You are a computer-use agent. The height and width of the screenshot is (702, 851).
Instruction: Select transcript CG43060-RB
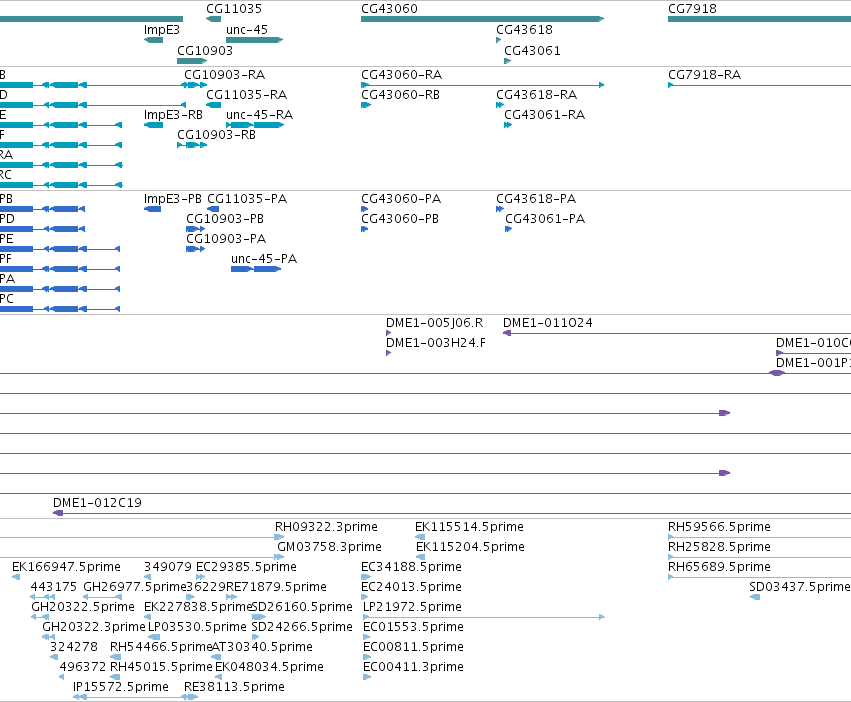coord(401,94)
